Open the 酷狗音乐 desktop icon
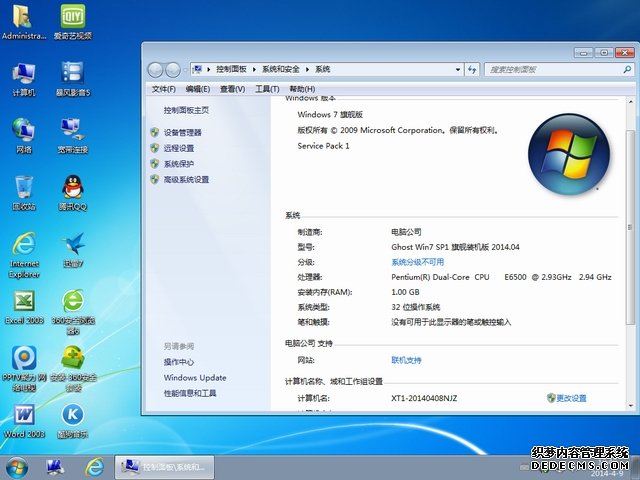 pos(73,421)
